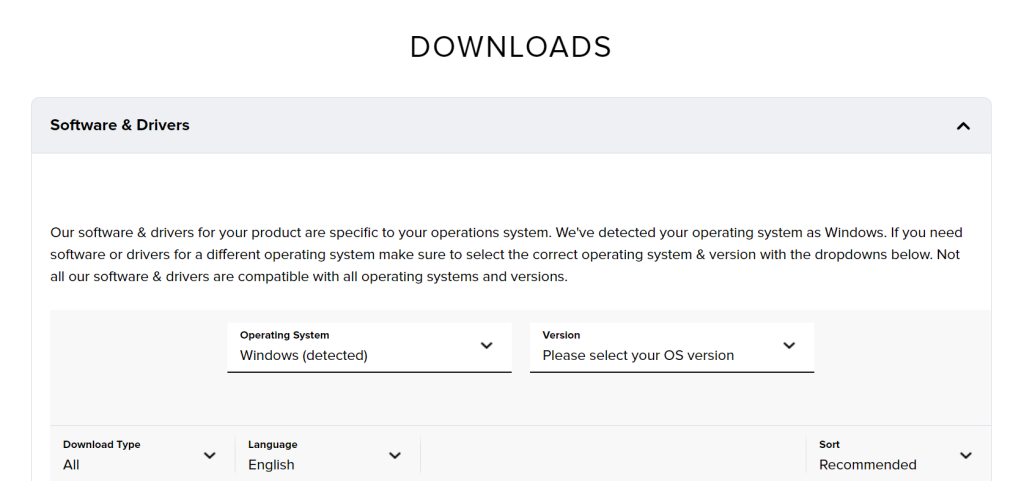Click the 'Recommended' sort value

(x=867, y=465)
